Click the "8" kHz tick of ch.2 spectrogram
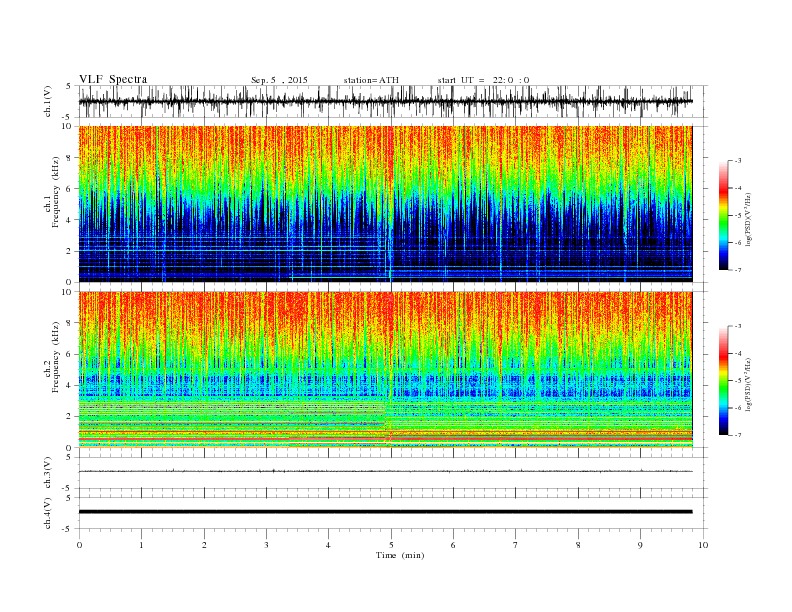Viewport: 792px width, 612px height. [69, 323]
